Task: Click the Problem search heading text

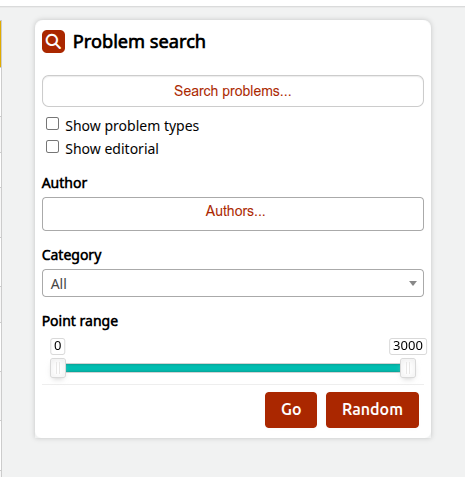Action: click(x=139, y=42)
